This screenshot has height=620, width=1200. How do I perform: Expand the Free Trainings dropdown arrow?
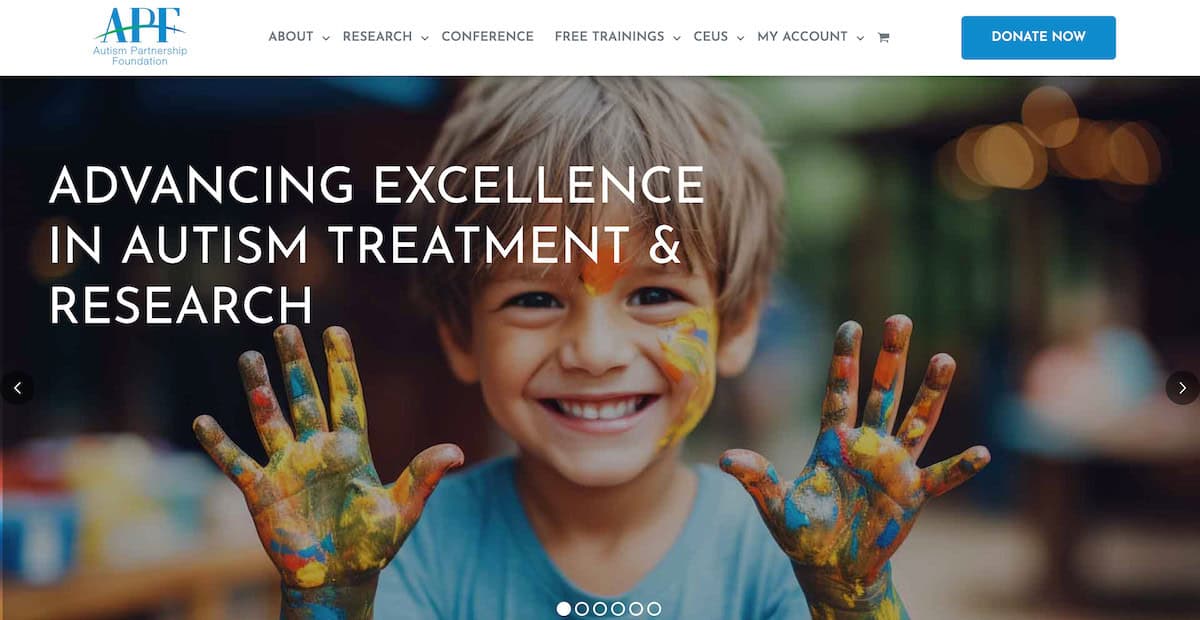click(677, 38)
